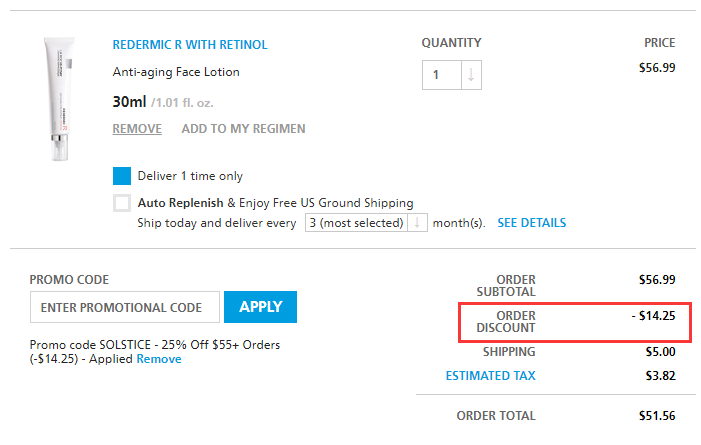
Task: Click the Anti-aging Face Lotion description
Action: tap(176, 72)
